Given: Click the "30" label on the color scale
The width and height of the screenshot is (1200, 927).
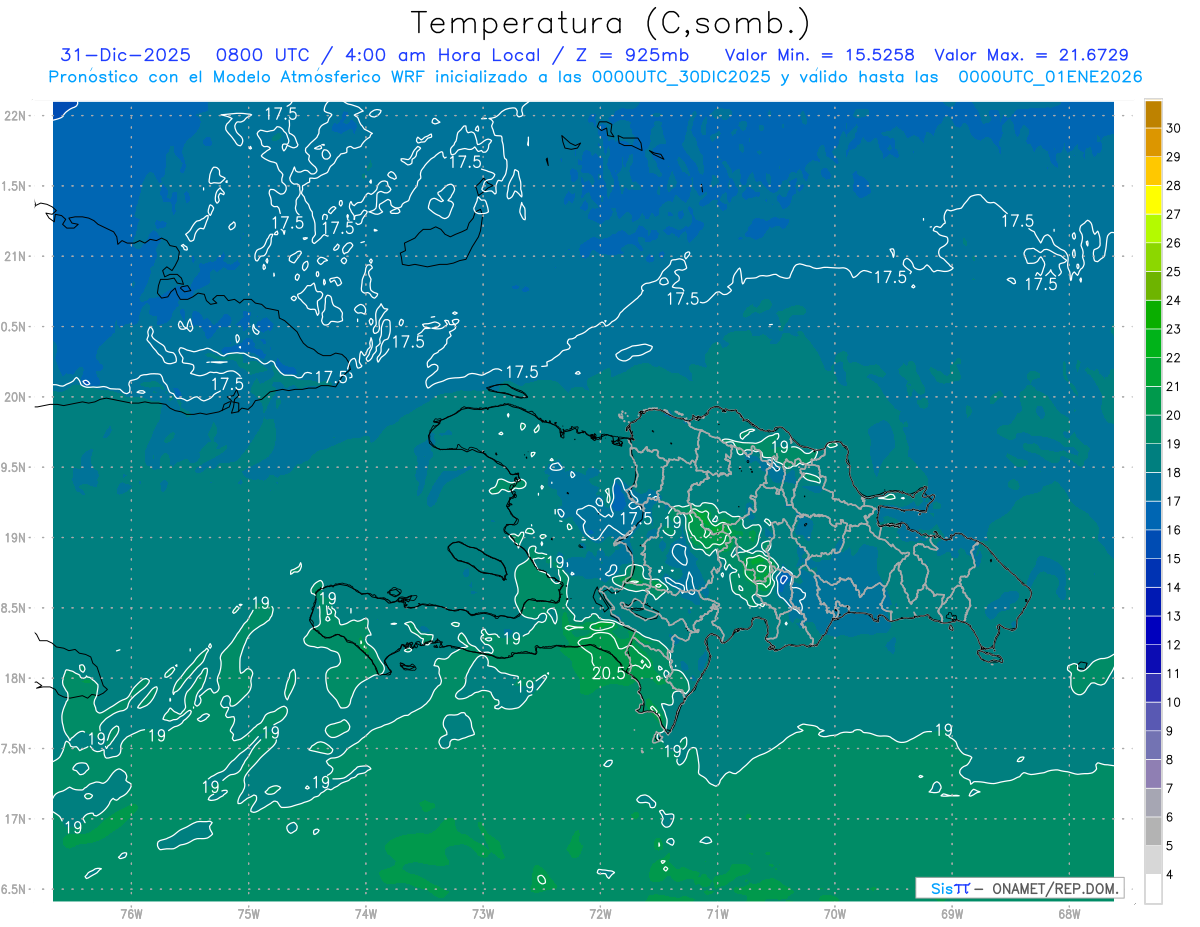Looking at the screenshot, I should pyautogui.click(x=1173, y=128).
